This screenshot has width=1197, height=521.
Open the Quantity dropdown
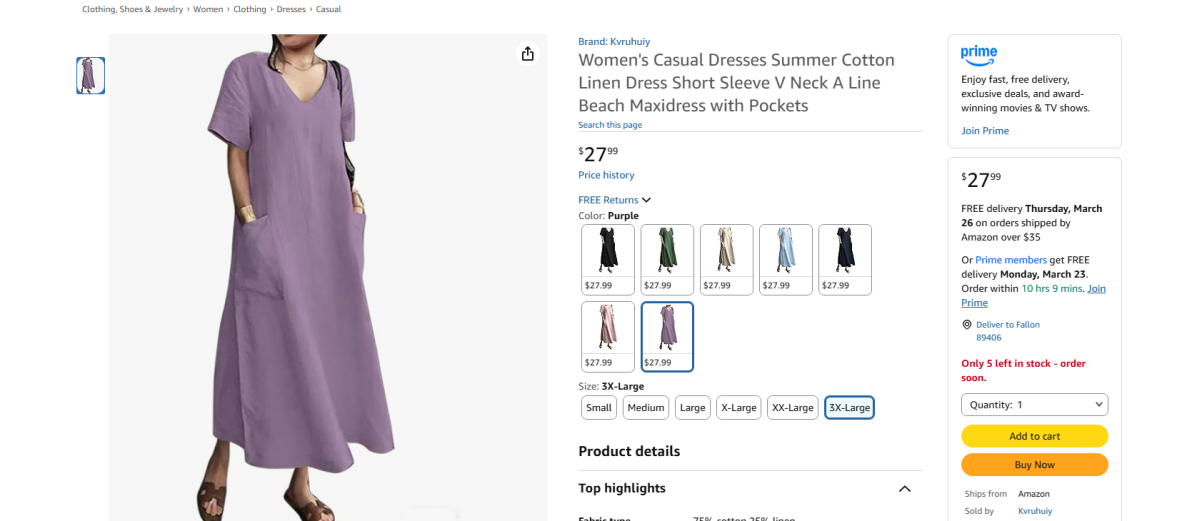click(1034, 405)
